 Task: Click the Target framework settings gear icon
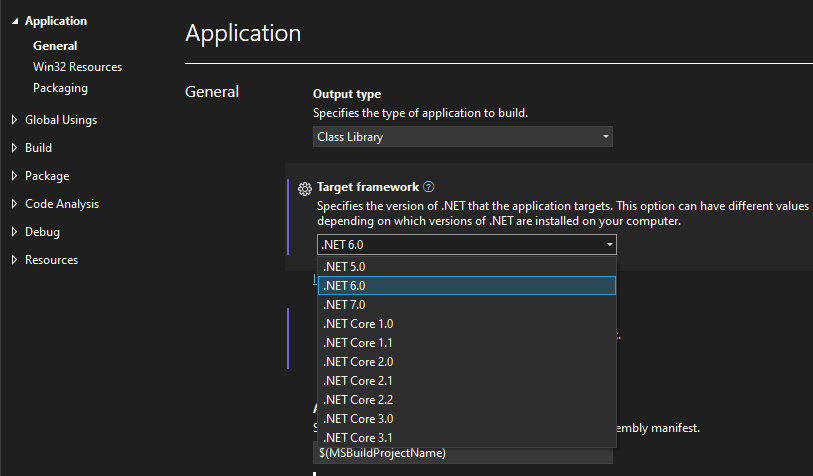pyautogui.click(x=305, y=189)
